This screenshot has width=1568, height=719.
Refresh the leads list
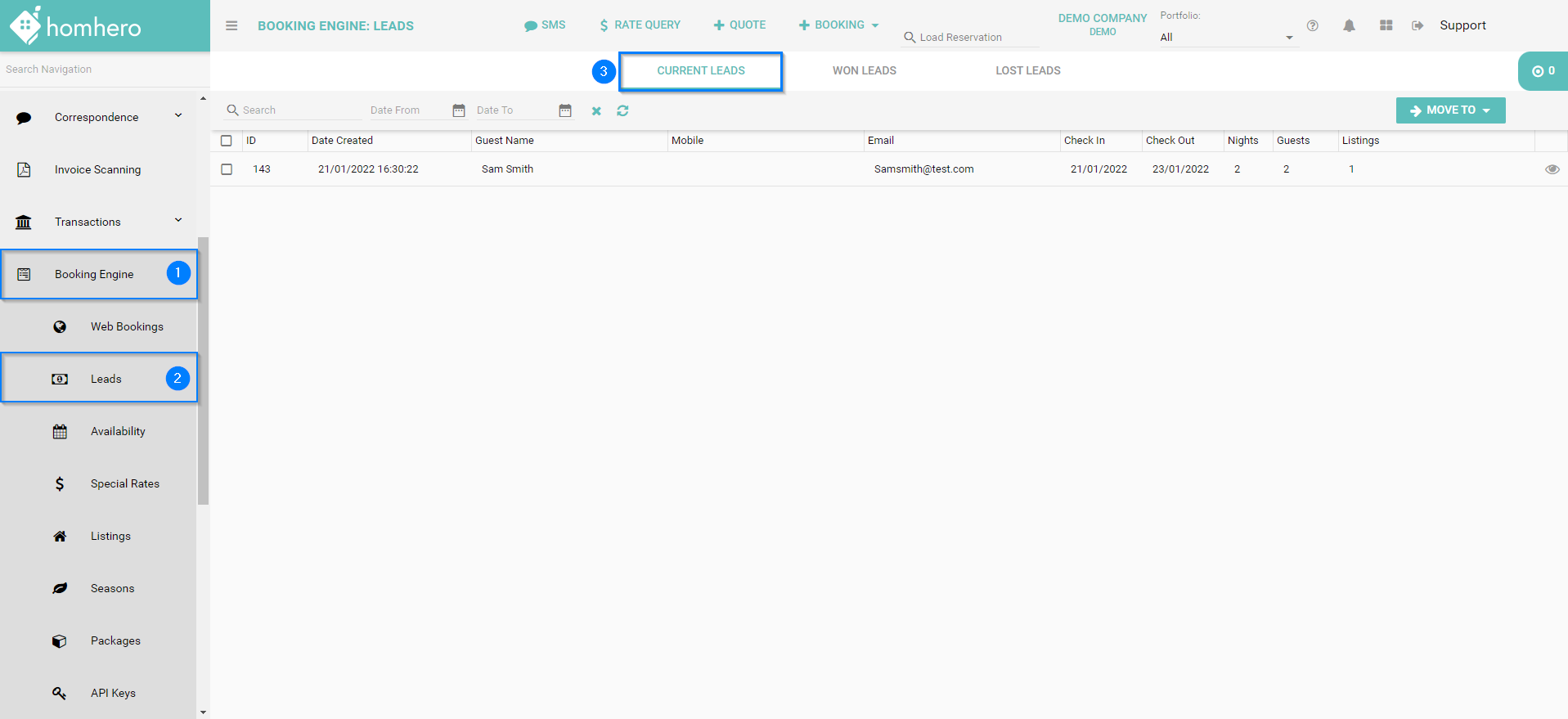pyautogui.click(x=622, y=110)
